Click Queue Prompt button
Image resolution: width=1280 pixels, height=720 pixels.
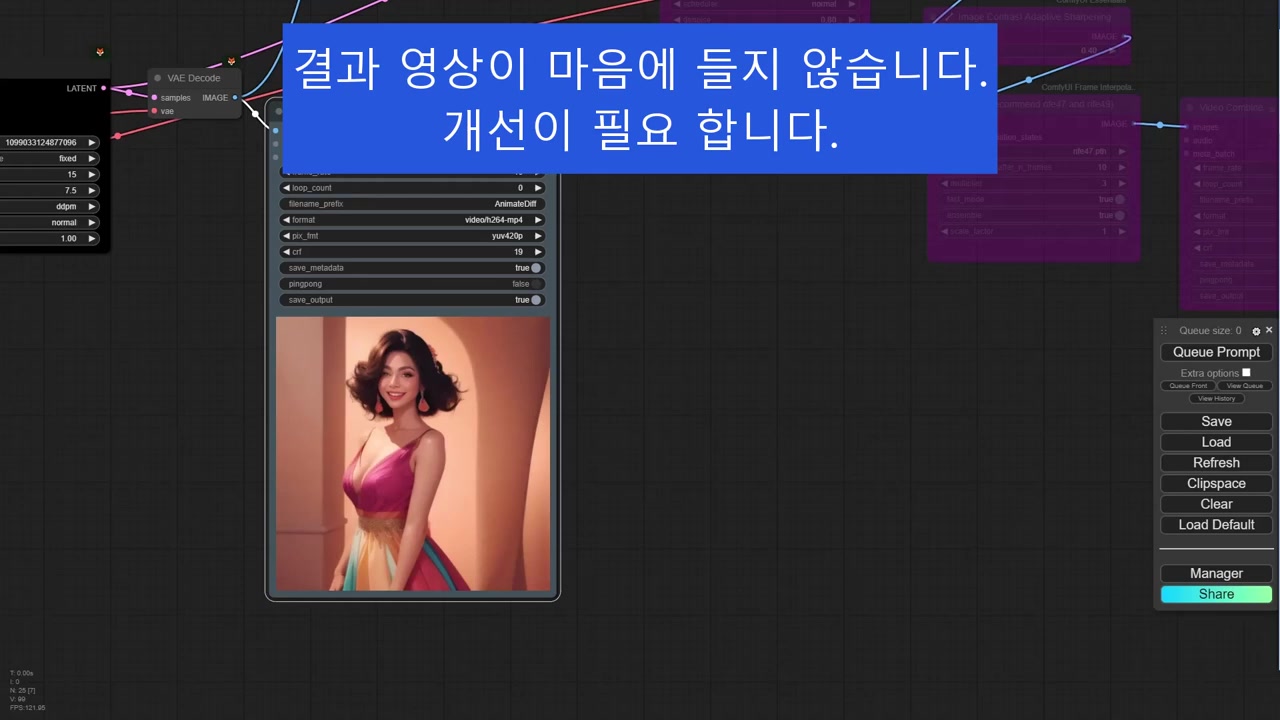pyautogui.click(x=1216, y=352)
